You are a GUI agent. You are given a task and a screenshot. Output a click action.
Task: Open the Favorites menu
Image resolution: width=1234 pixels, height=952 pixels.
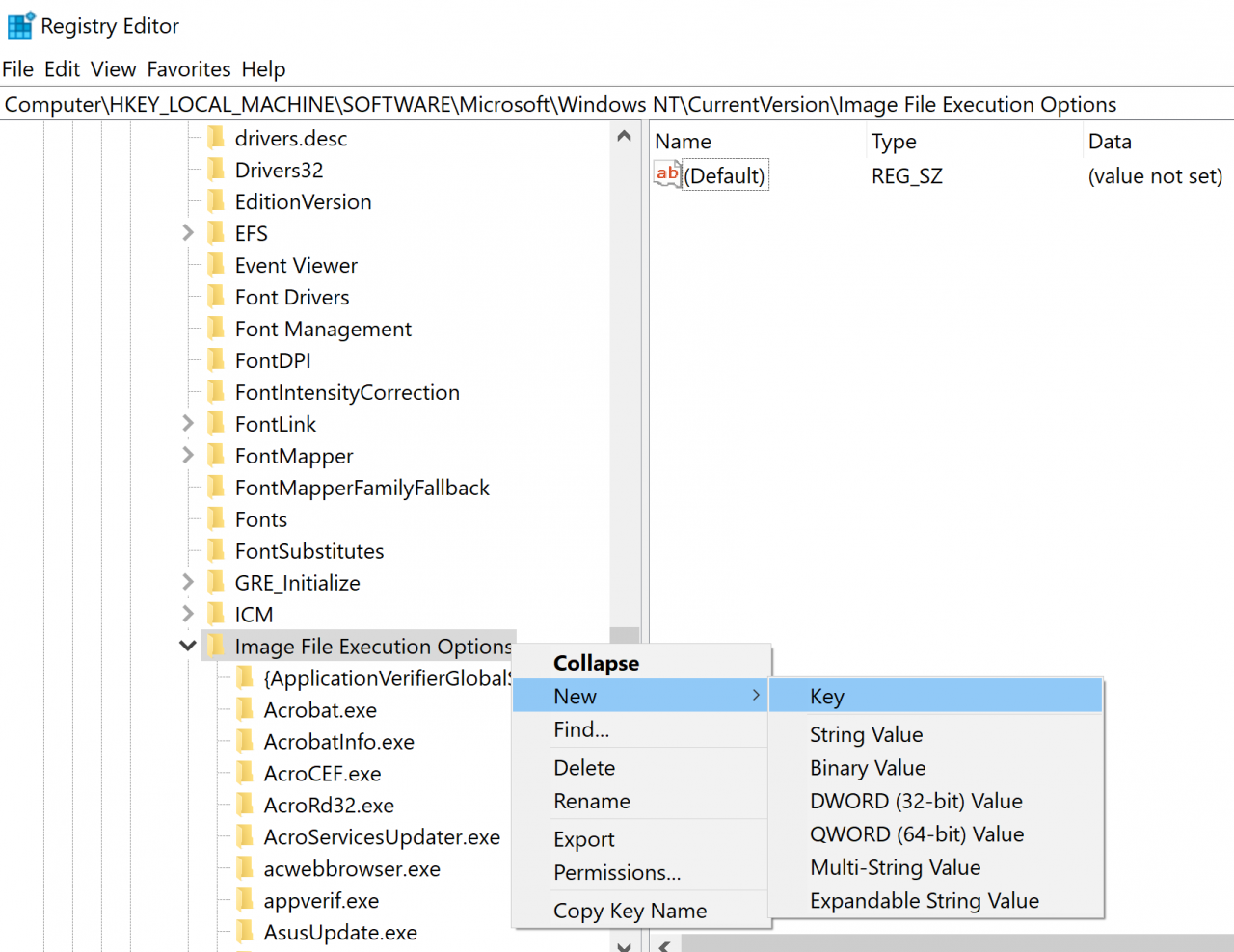188,69
